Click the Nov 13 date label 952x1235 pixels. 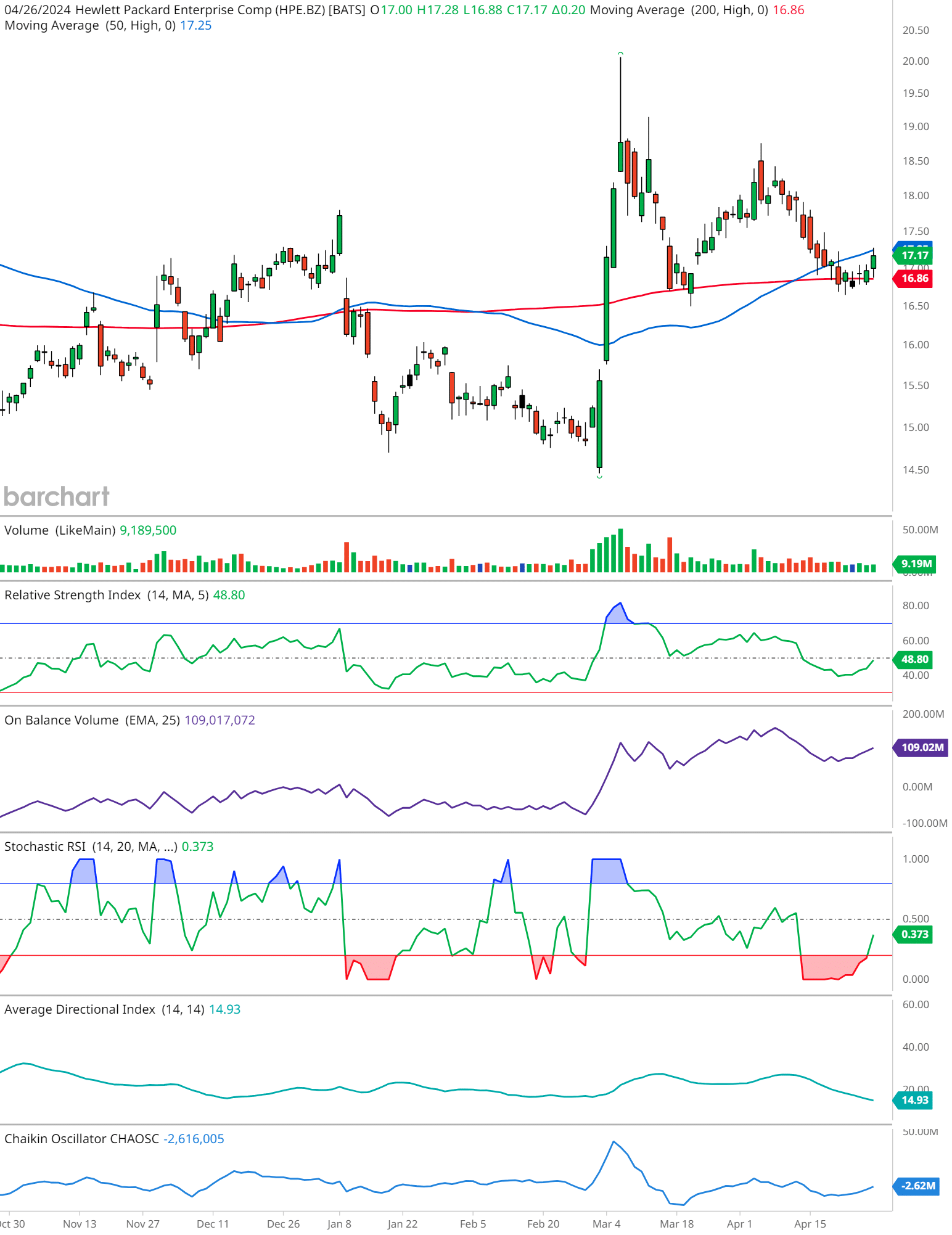80,1224
